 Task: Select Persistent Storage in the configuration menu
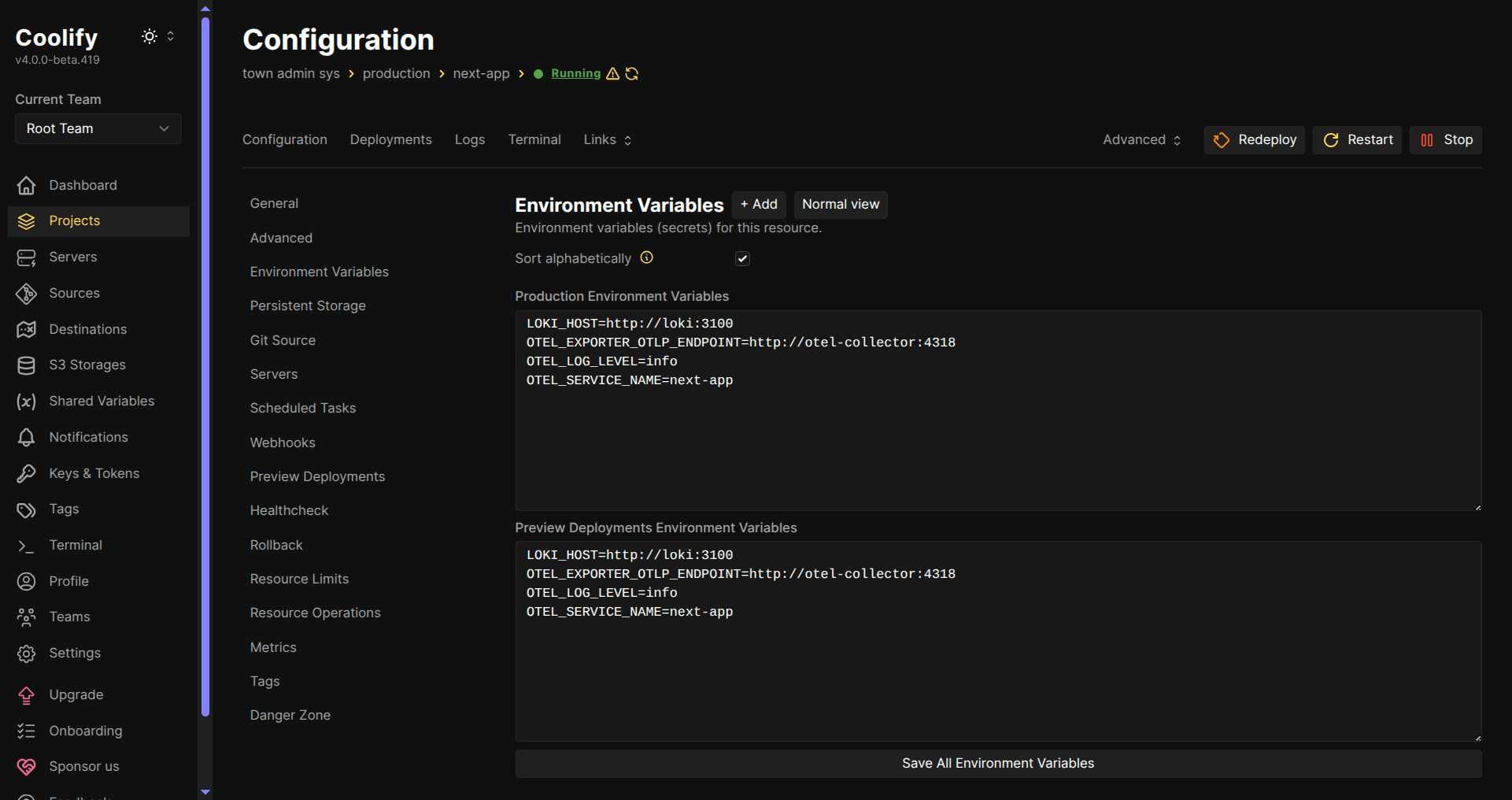click(x=308, y=306)
